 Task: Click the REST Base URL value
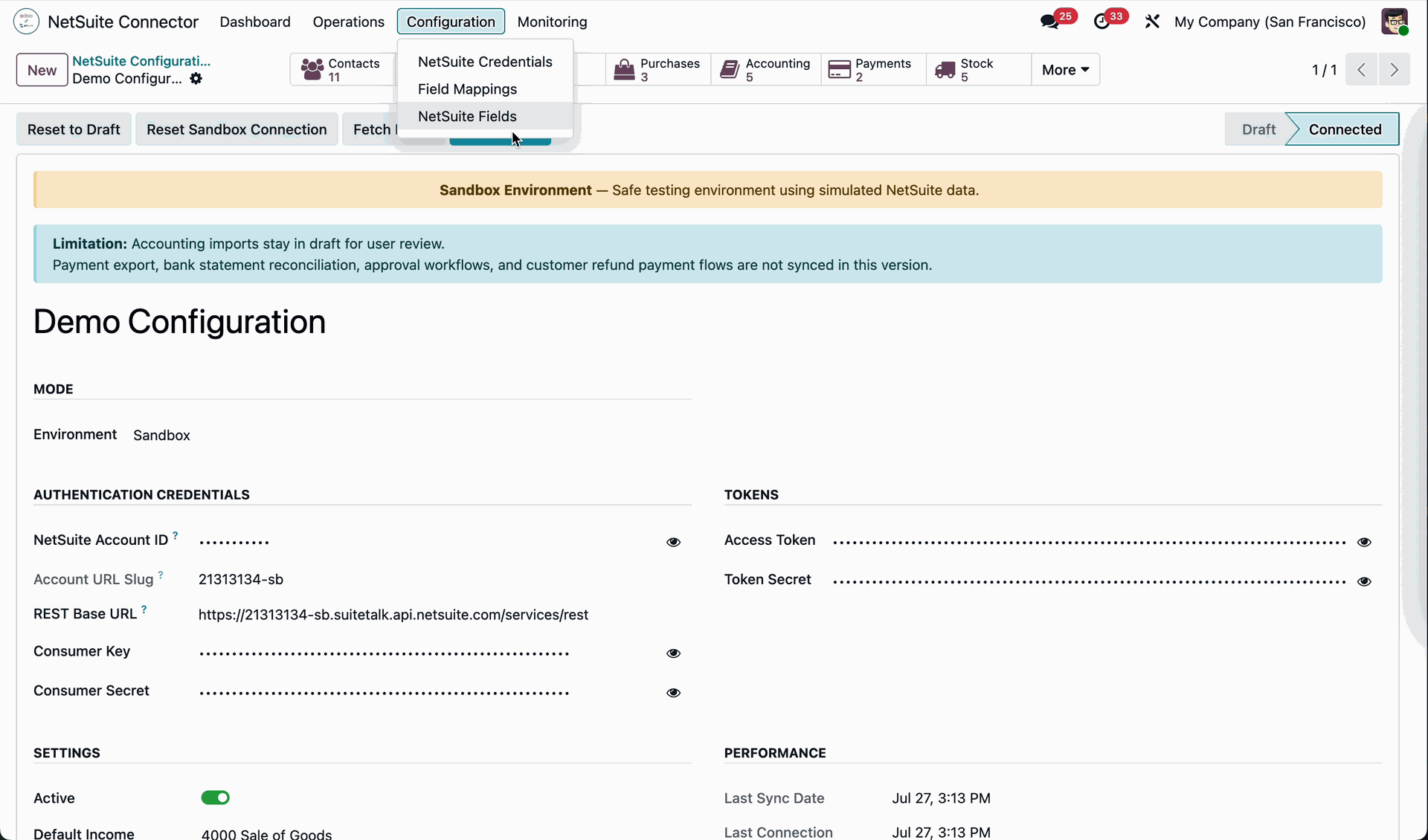(x=393, y=615)
